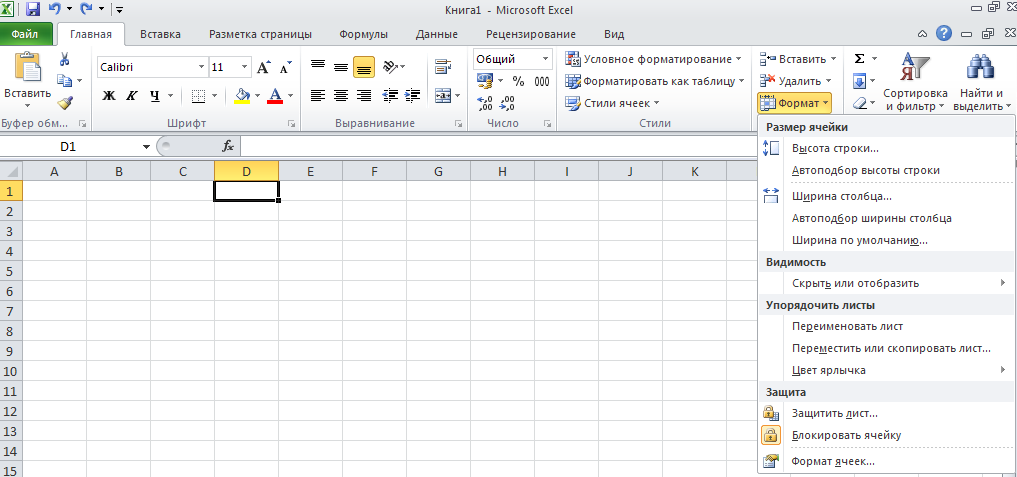Click the Undo arrow icon
1017x477 pixels.
54,10
